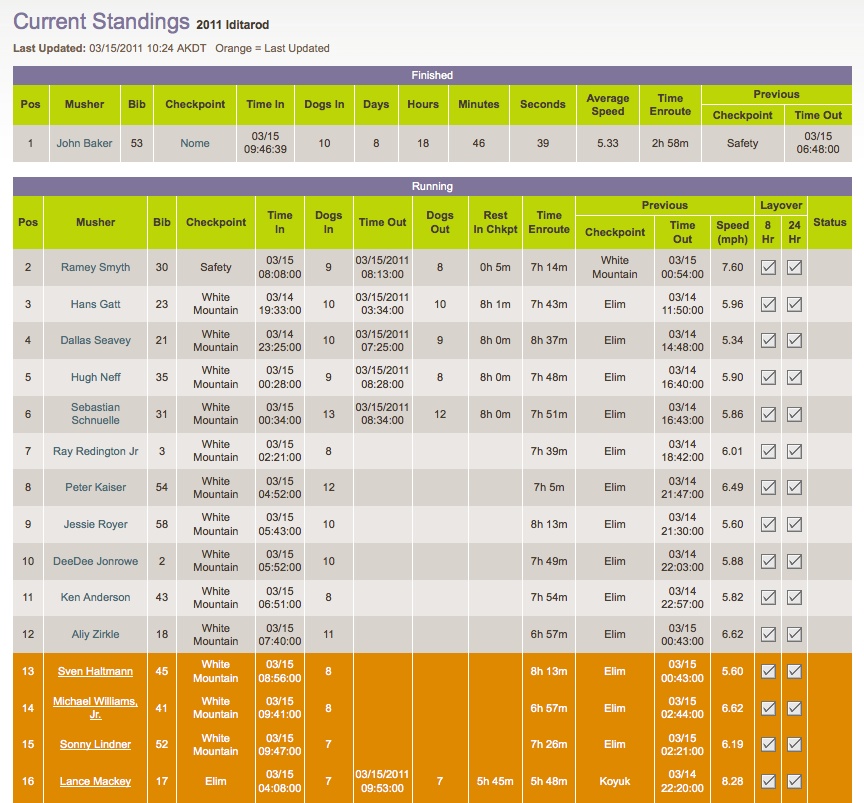Image resolution: width=864 pixels, height=803 pixels.
Task: Click Ray Redington Jr's 24 Hr layover checkbox
Action: pos(794,451)
